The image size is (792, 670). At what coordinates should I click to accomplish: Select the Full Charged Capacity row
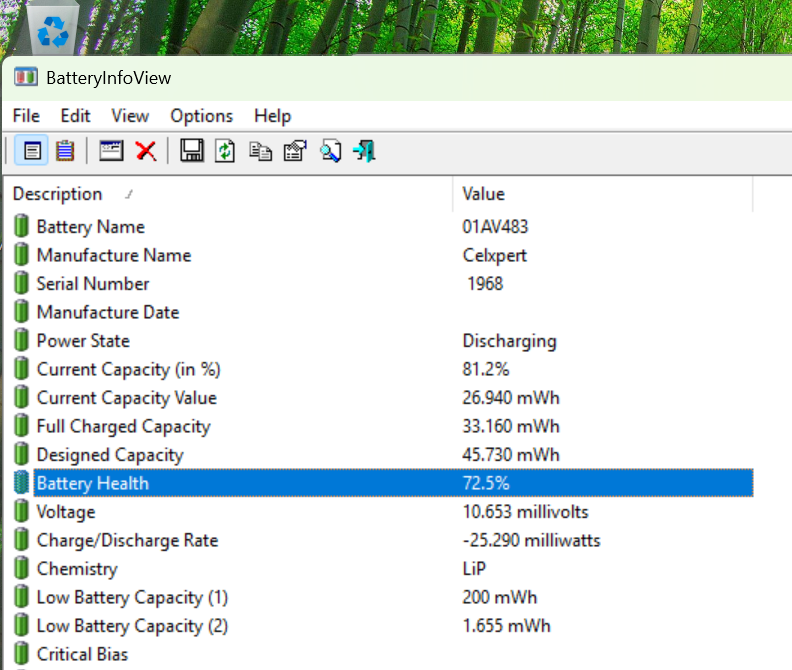[383, 426]
